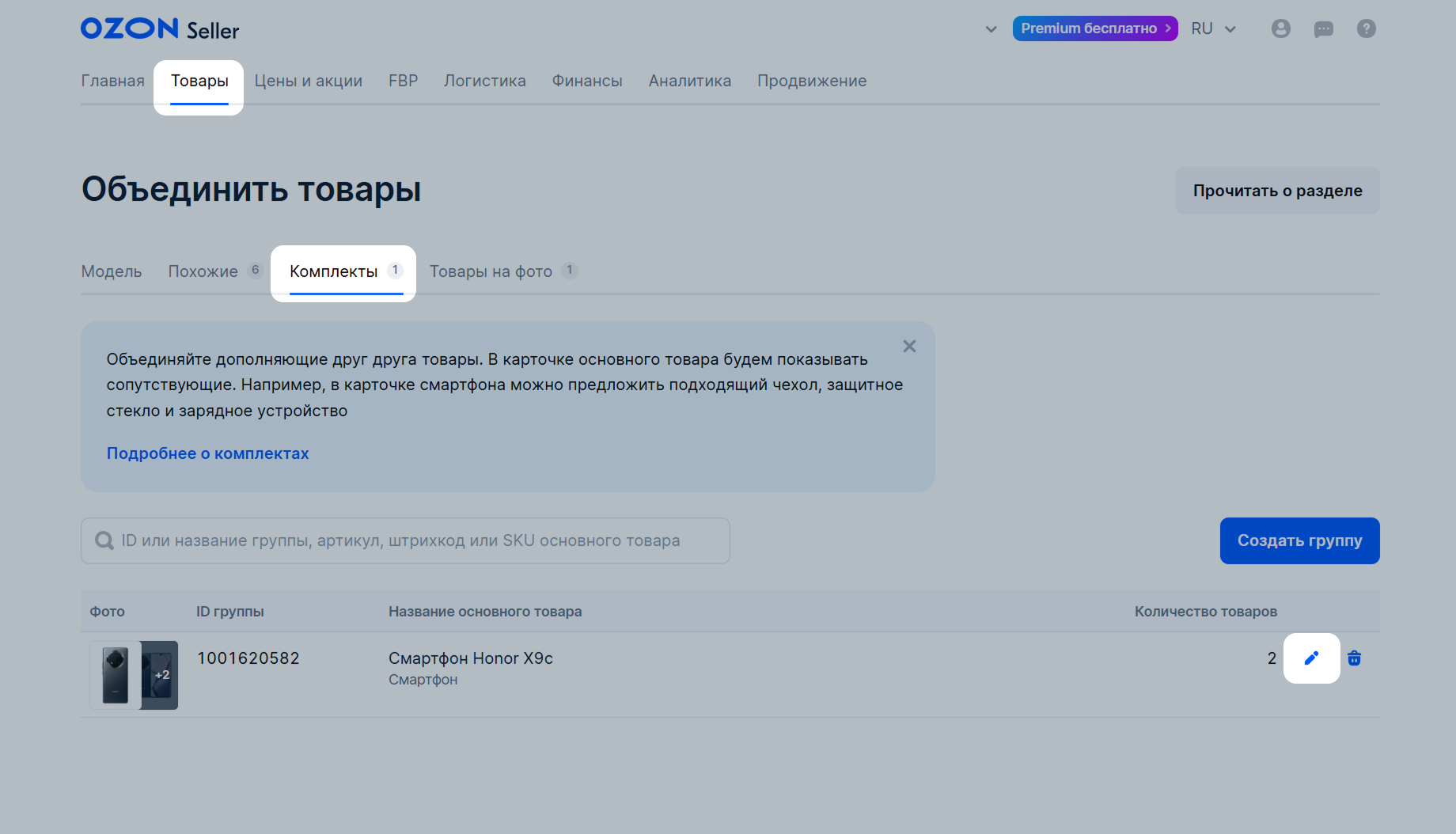This screenshot has width=1456, height=834.
Task: Close the info banner about комплекты
Action: click(x=909, y=347)
